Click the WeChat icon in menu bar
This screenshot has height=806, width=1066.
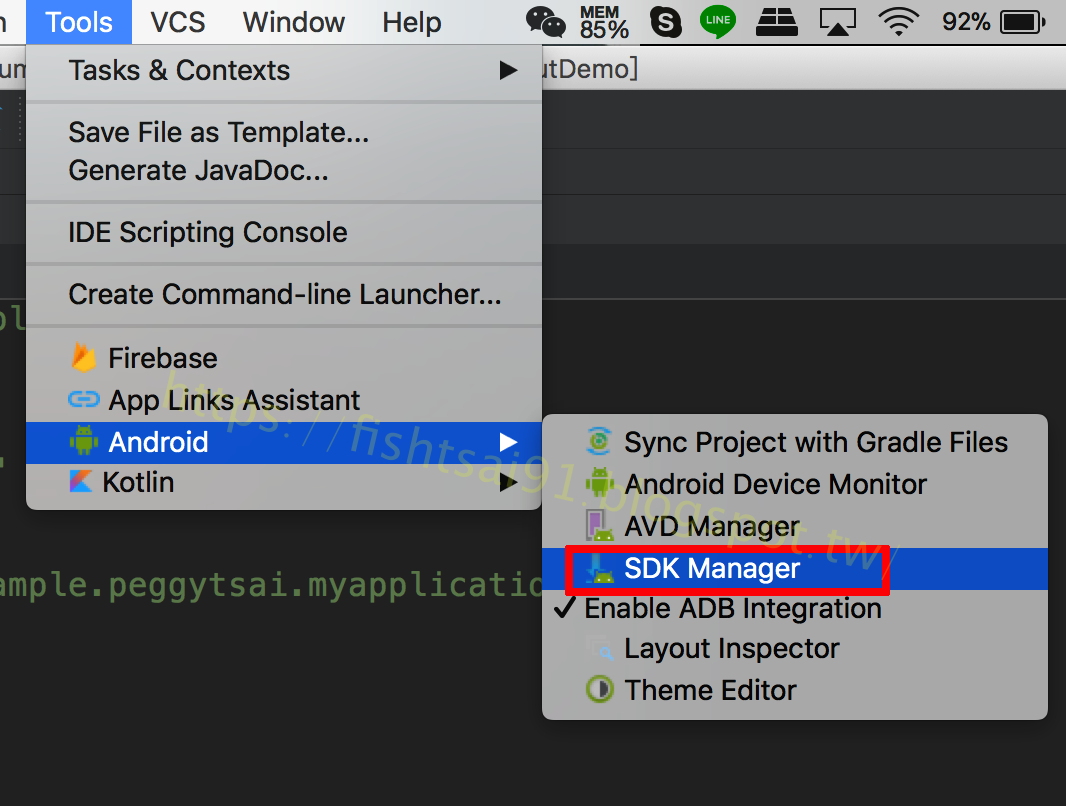546,22
